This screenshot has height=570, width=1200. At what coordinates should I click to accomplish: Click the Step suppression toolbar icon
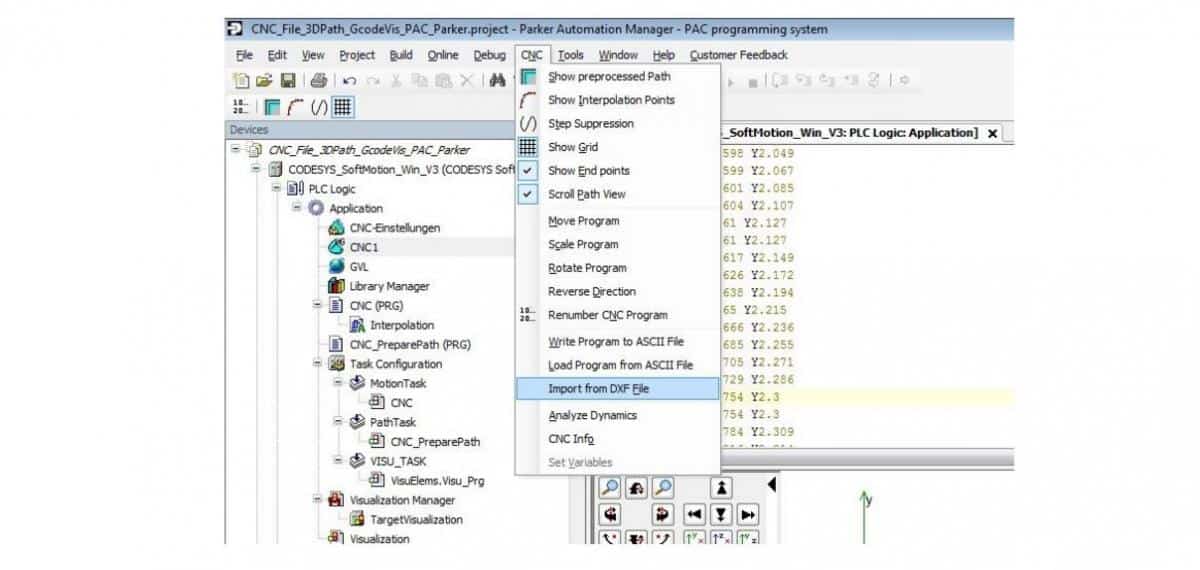(319, 107)
